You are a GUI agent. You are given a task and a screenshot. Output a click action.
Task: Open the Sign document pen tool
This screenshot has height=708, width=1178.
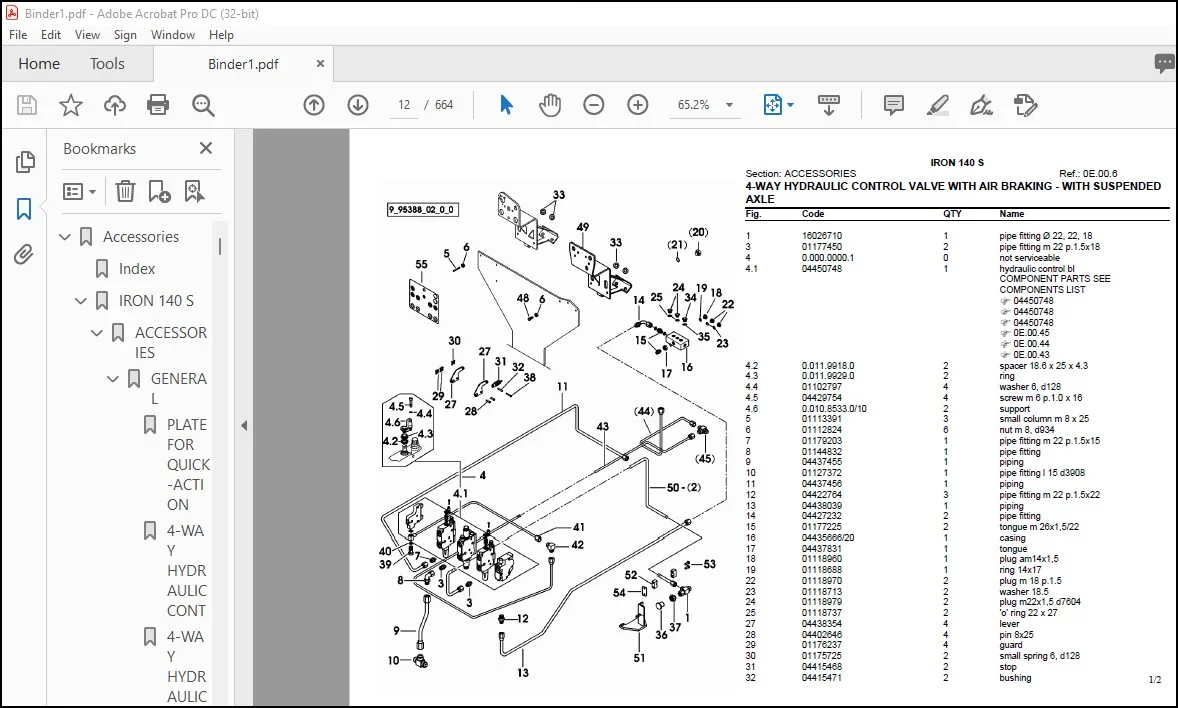coord(981,105)
